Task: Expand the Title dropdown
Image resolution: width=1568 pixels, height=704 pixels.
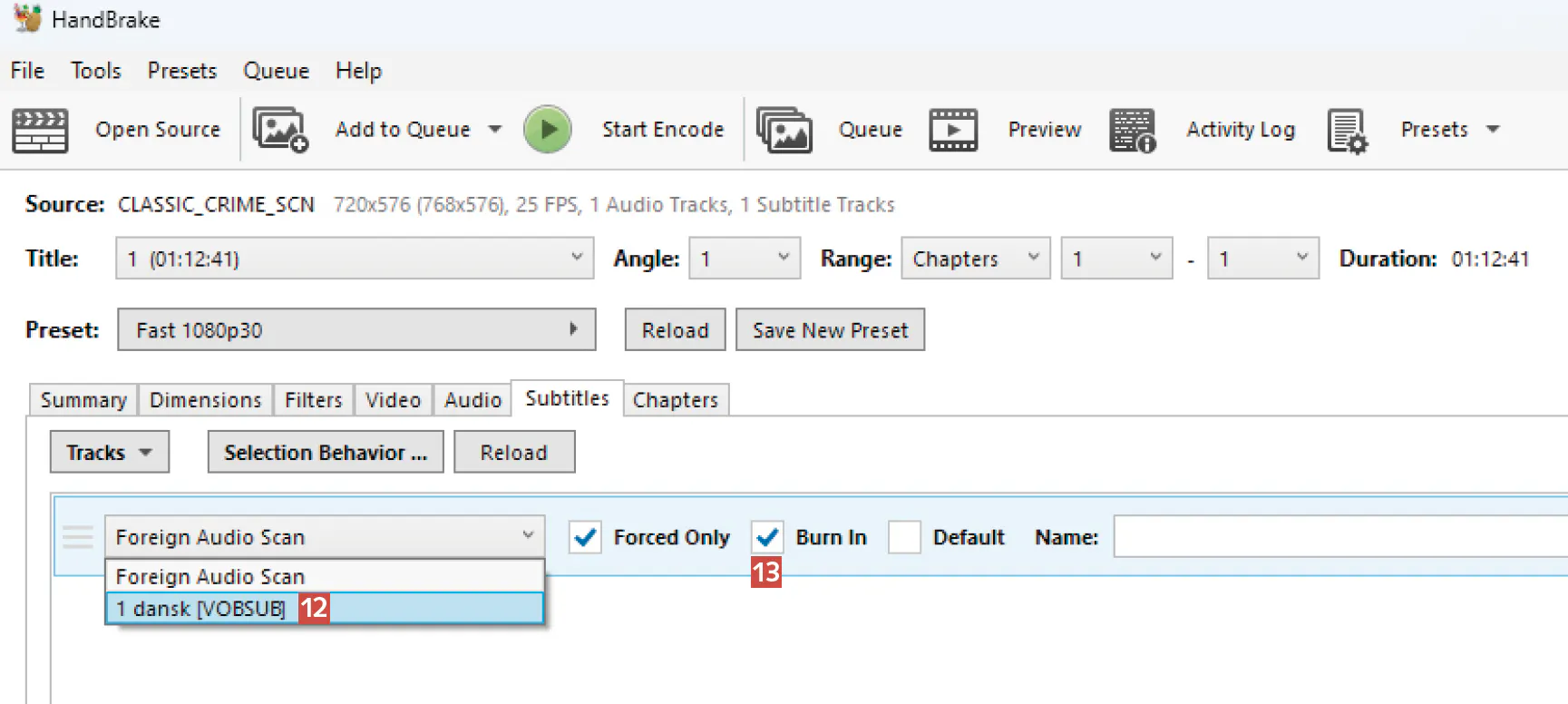Action: tap(355, 259)
